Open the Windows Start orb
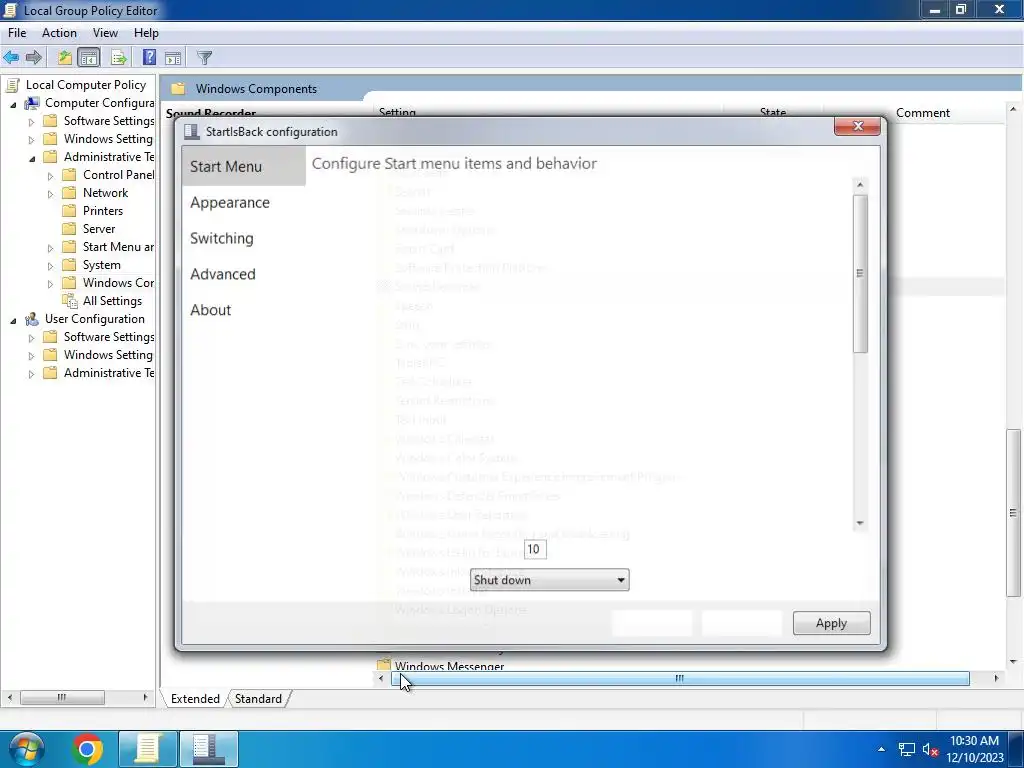Viewport: 1024px width, 768px height. pyautogui.click(x=26, y=749)
